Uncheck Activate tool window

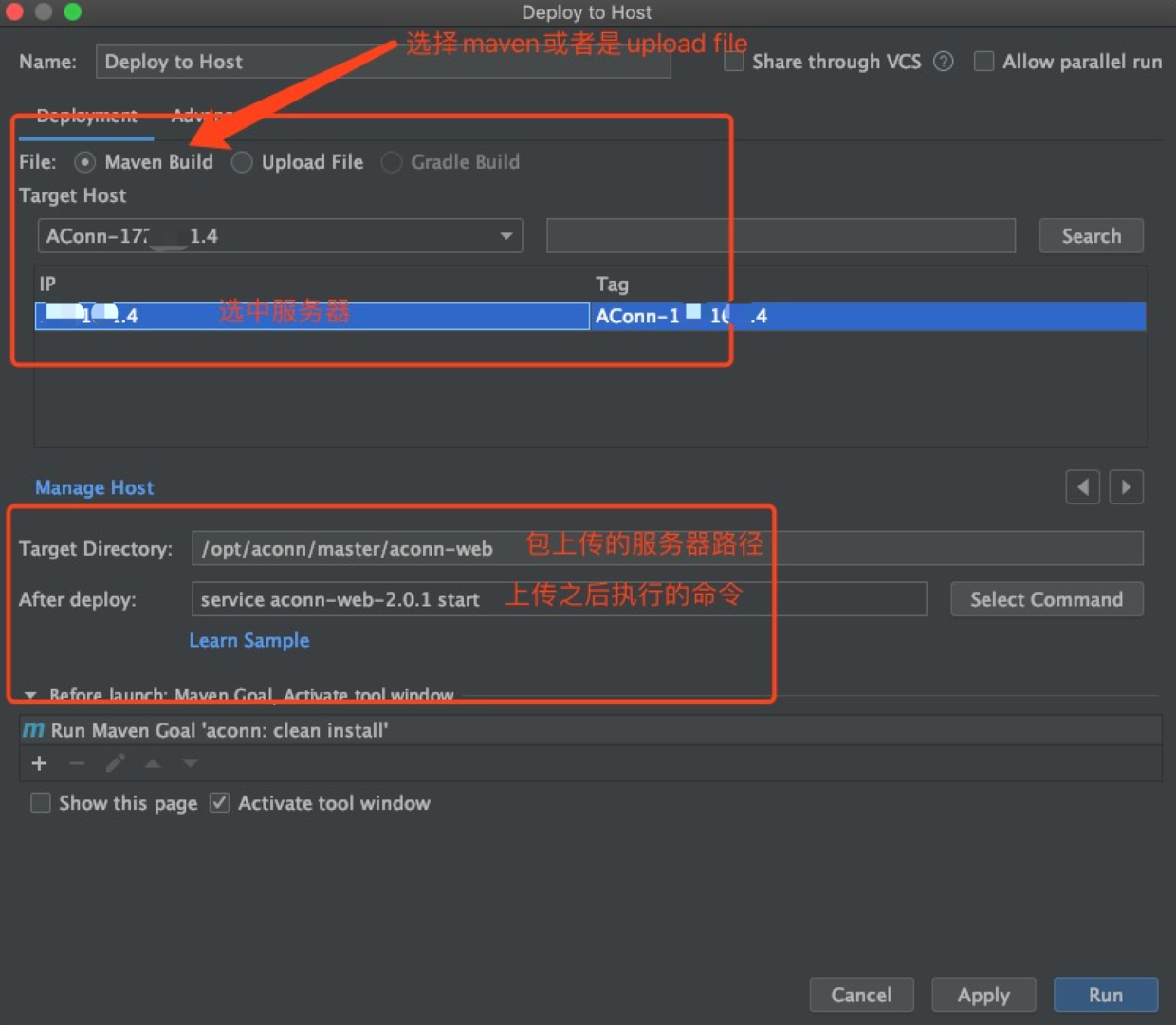pyautogui.click(x=219, y=803)
